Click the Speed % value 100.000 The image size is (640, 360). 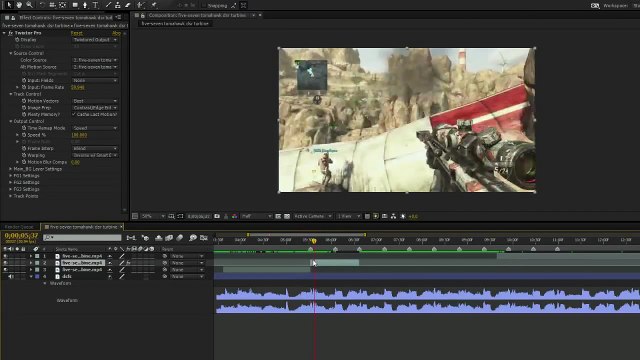coord(79,135)
